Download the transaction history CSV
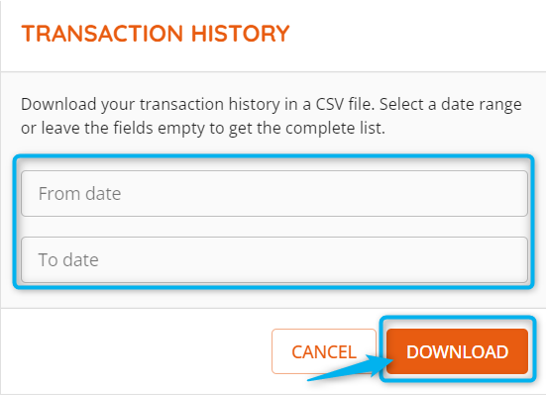Image resolution: width=546 pixels, height=395 pixels. [x=457, y=351]
